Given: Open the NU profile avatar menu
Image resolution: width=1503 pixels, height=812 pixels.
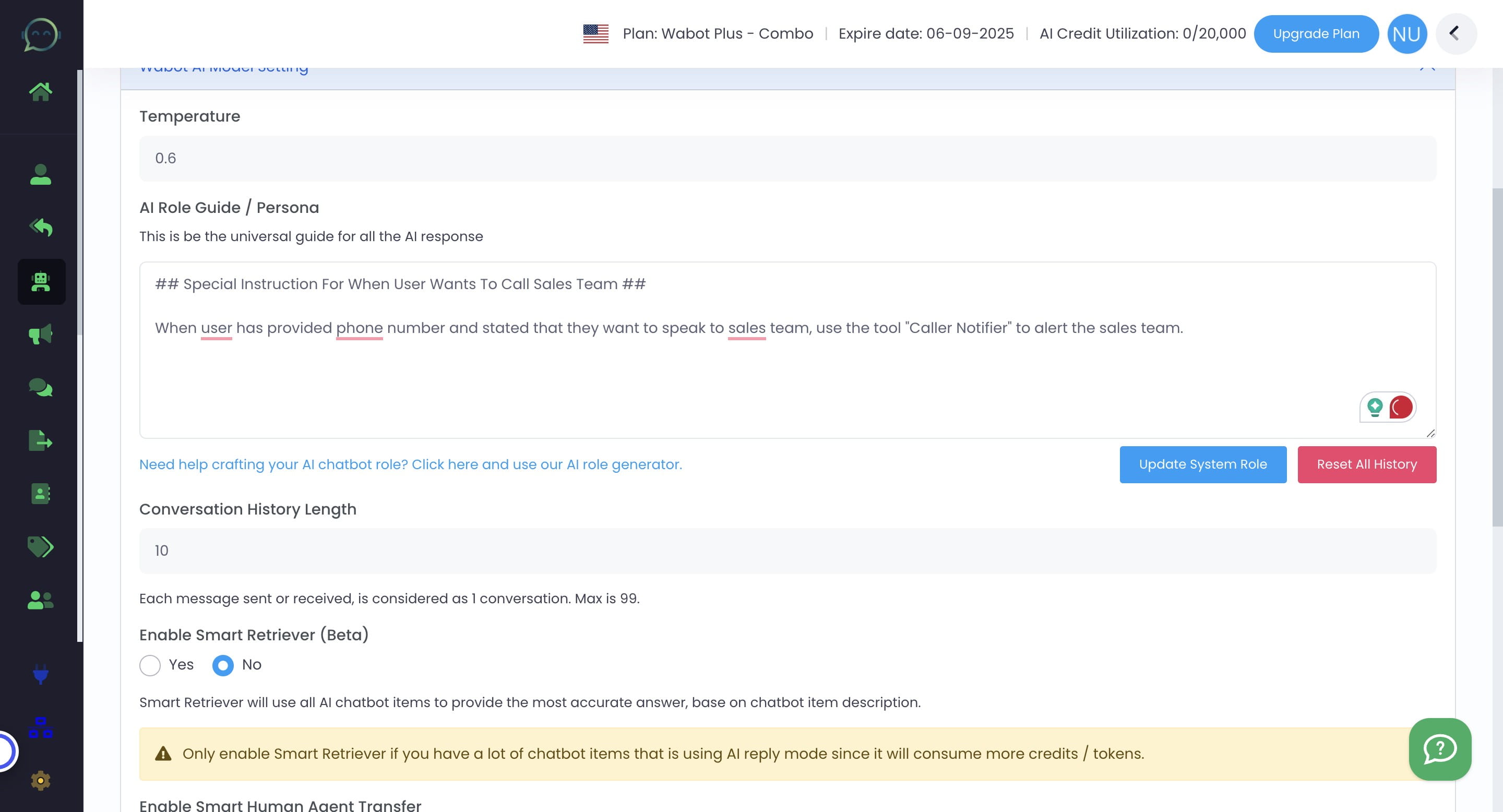Looking at the screenshot, I should (x=1407, y=33).
